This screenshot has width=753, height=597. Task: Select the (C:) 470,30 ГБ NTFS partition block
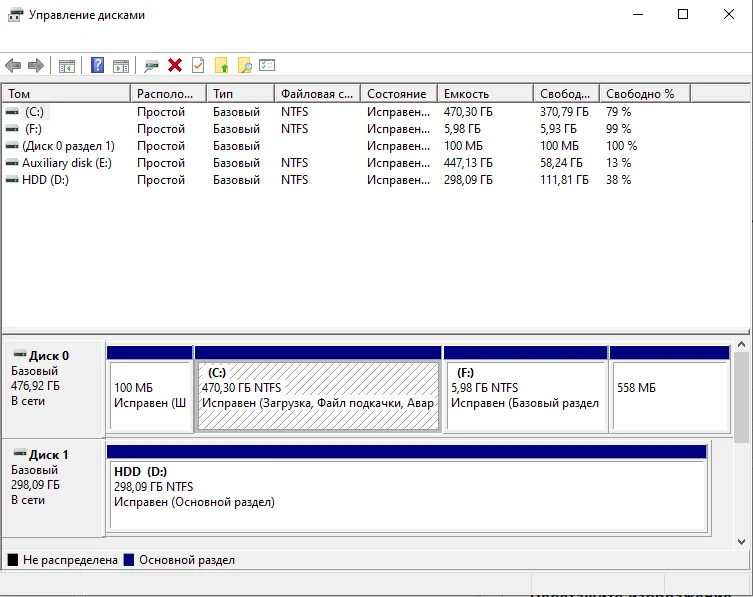318,395
